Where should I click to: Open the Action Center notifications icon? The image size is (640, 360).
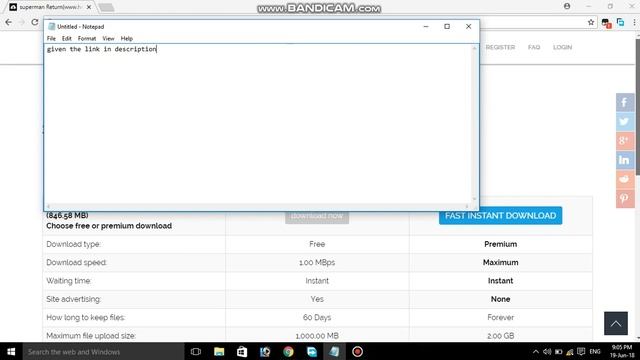coord(581,351)
